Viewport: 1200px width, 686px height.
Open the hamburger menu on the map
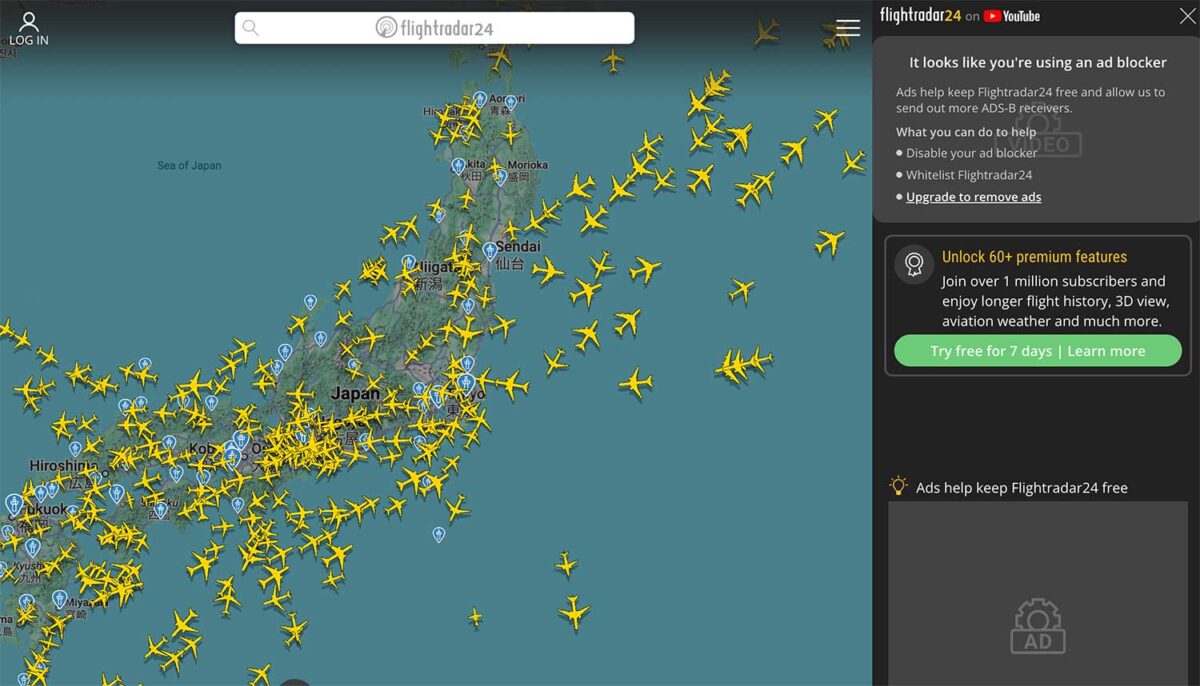point(848,28)
